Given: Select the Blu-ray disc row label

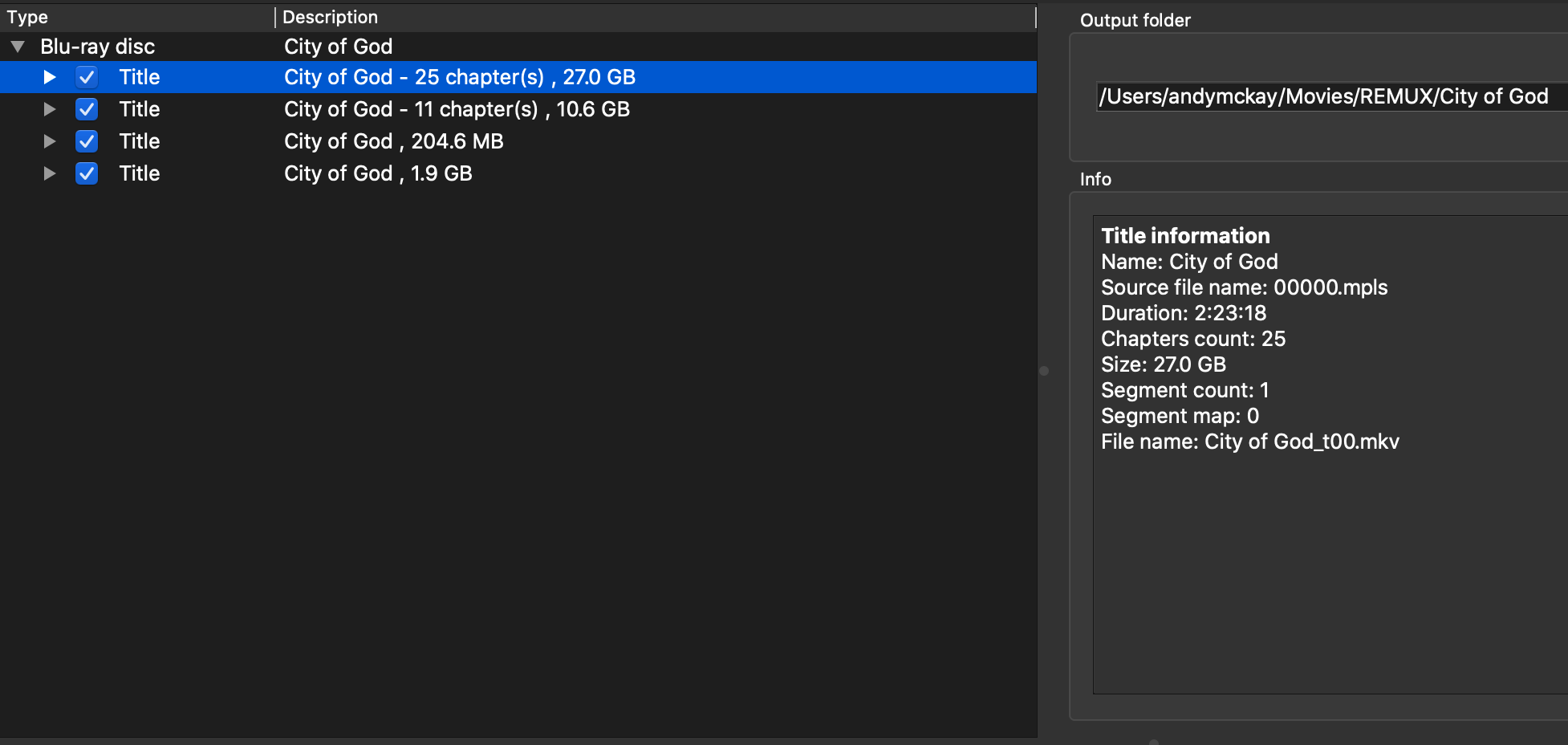Looking at the screenshot, I should tap(98, 47).
